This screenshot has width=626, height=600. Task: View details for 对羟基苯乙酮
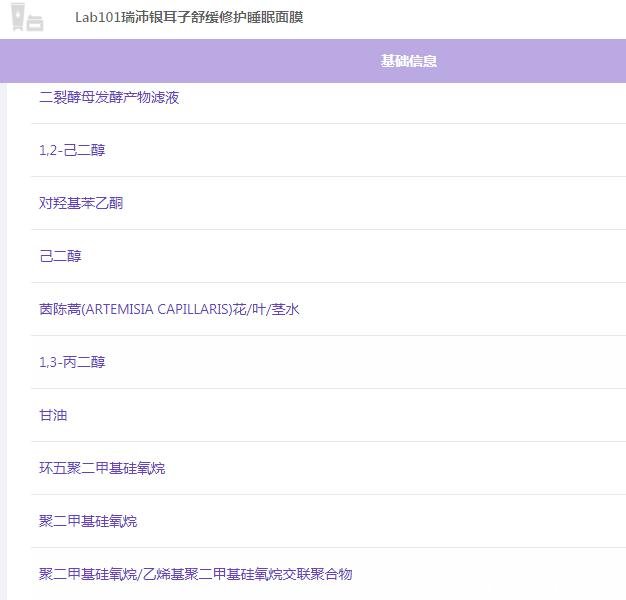pos(81,204)
